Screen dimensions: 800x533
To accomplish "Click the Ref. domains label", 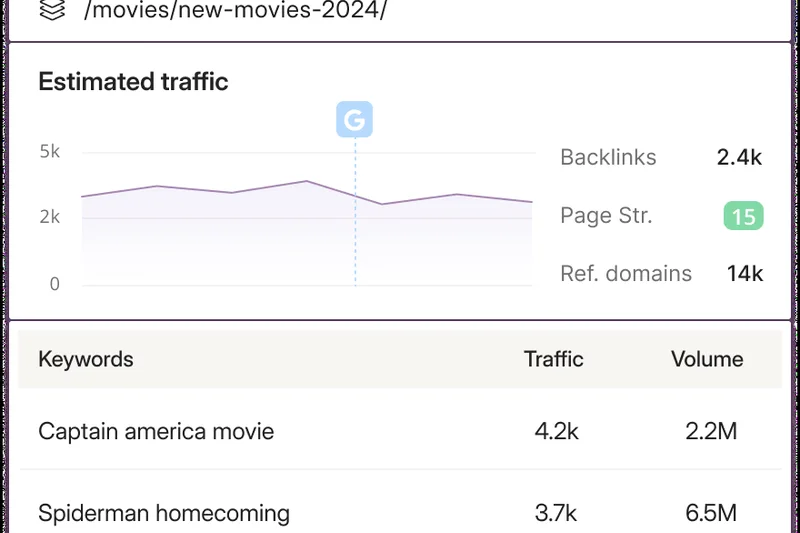I will (x=626, y=273).
